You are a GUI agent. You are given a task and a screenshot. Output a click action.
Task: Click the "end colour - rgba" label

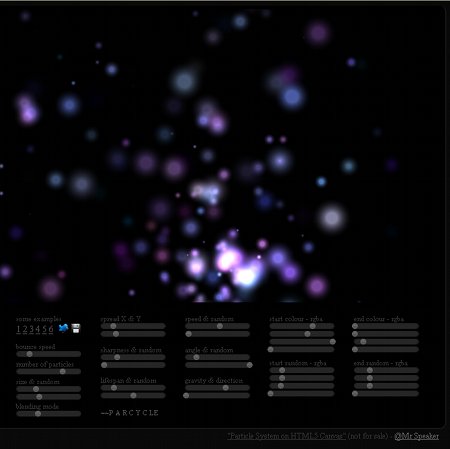[379, 319]
